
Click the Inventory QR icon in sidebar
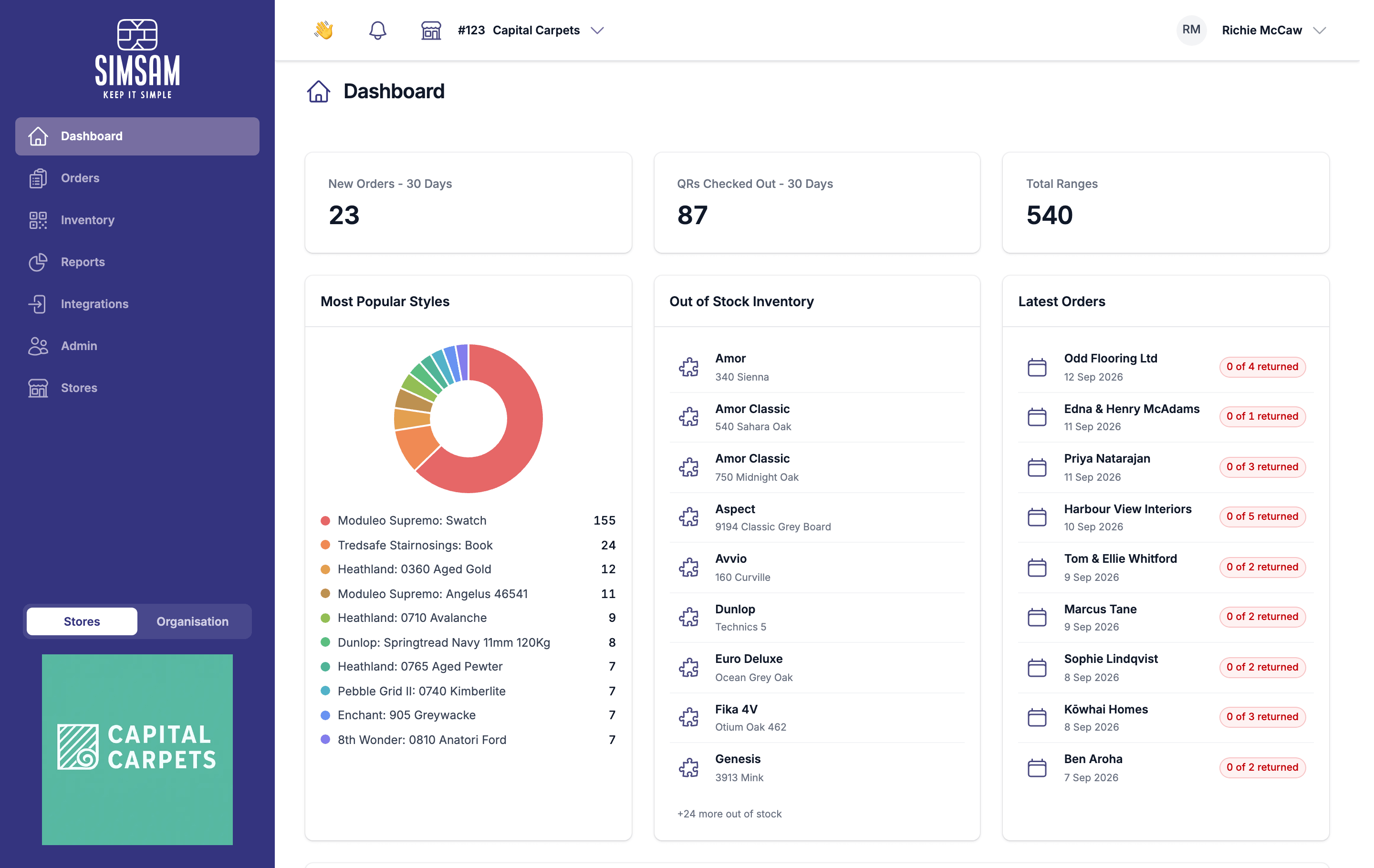pos(38,220)
